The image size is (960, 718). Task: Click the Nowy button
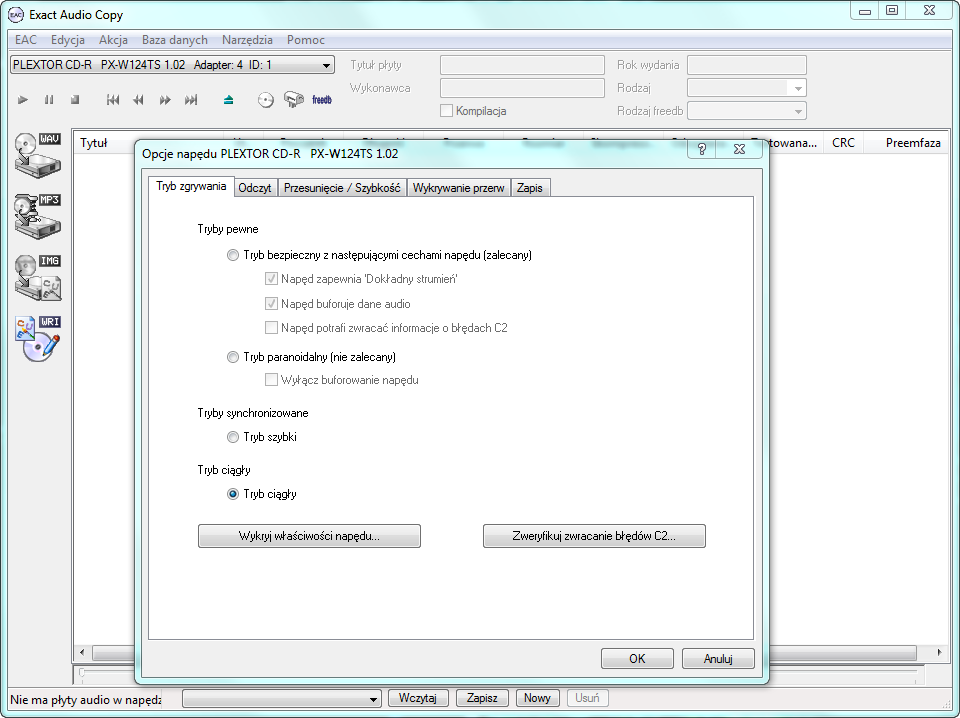[537, 698]
